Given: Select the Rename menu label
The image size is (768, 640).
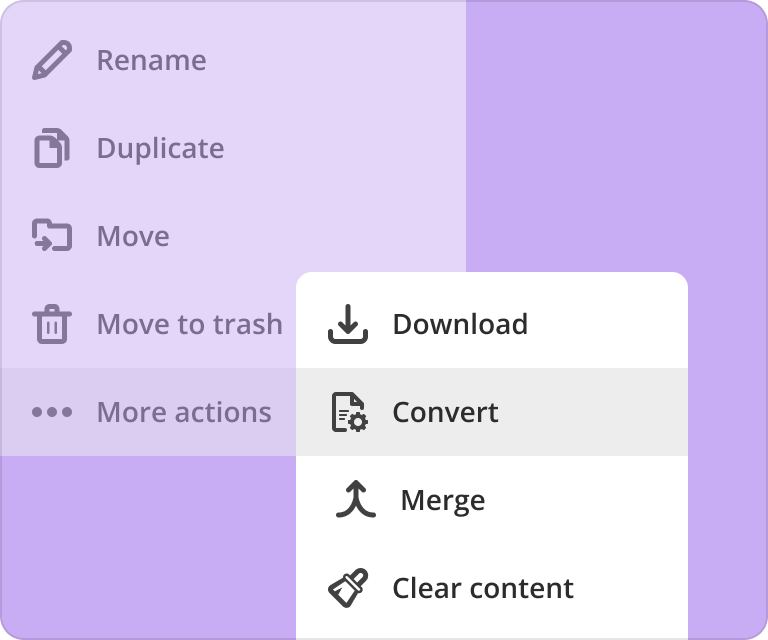Looking at the screenshot, I should pos(151,61).
